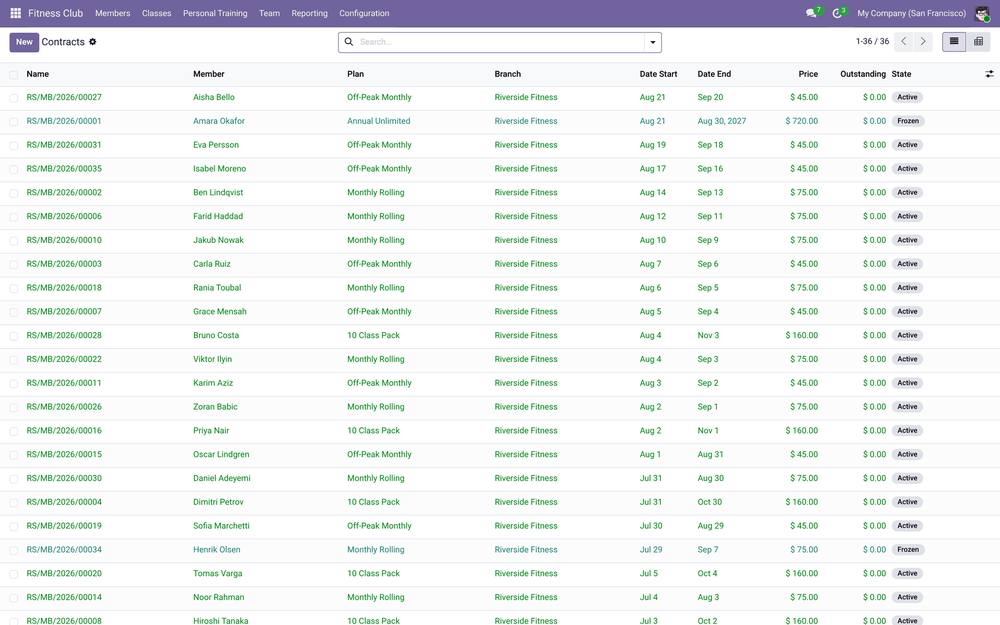The image size is (1000, 625).
Task: Sort by the Branch column header
Action: 508,74
